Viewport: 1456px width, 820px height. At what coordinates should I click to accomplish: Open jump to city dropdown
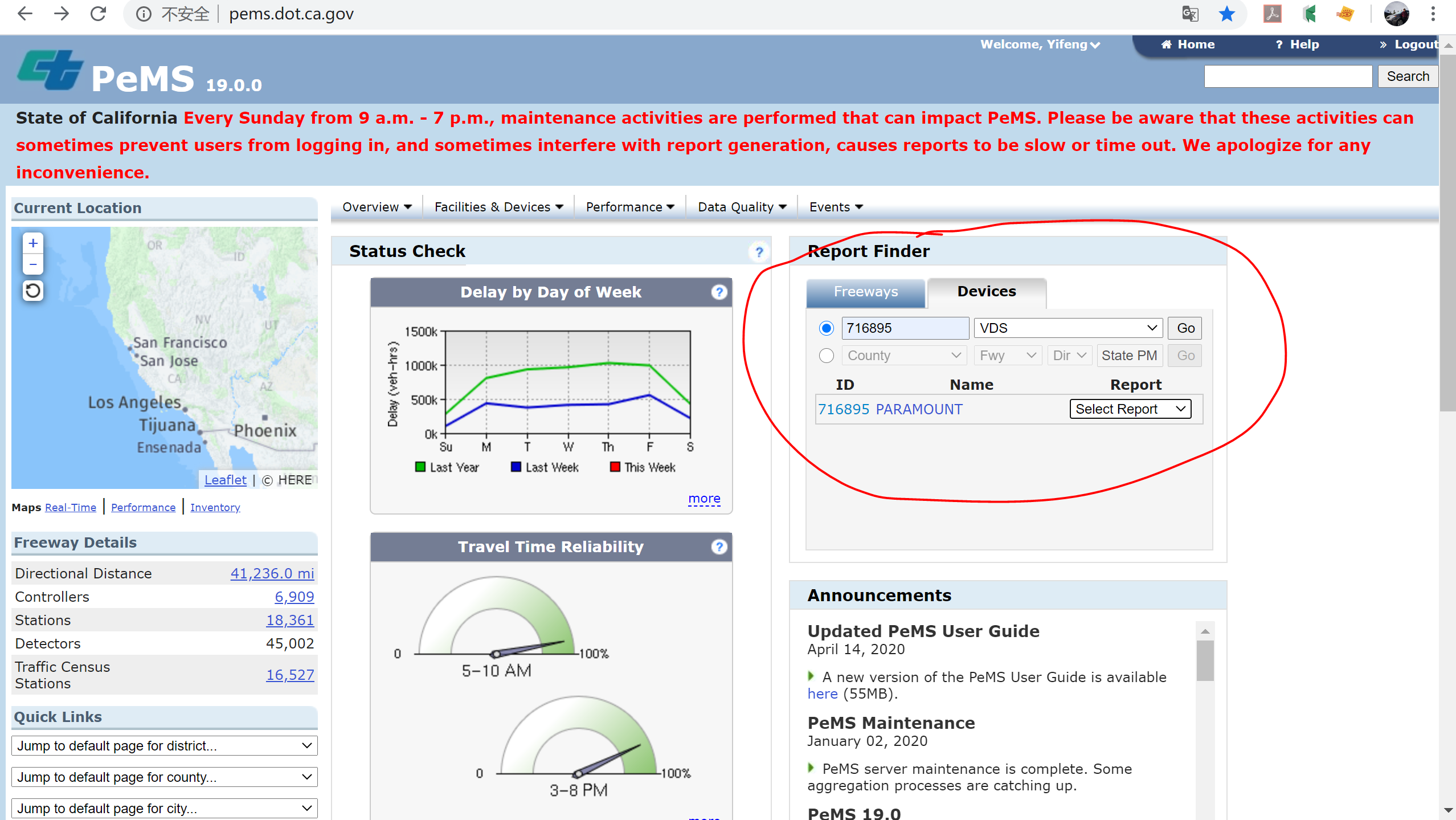[x=165, y=808]
